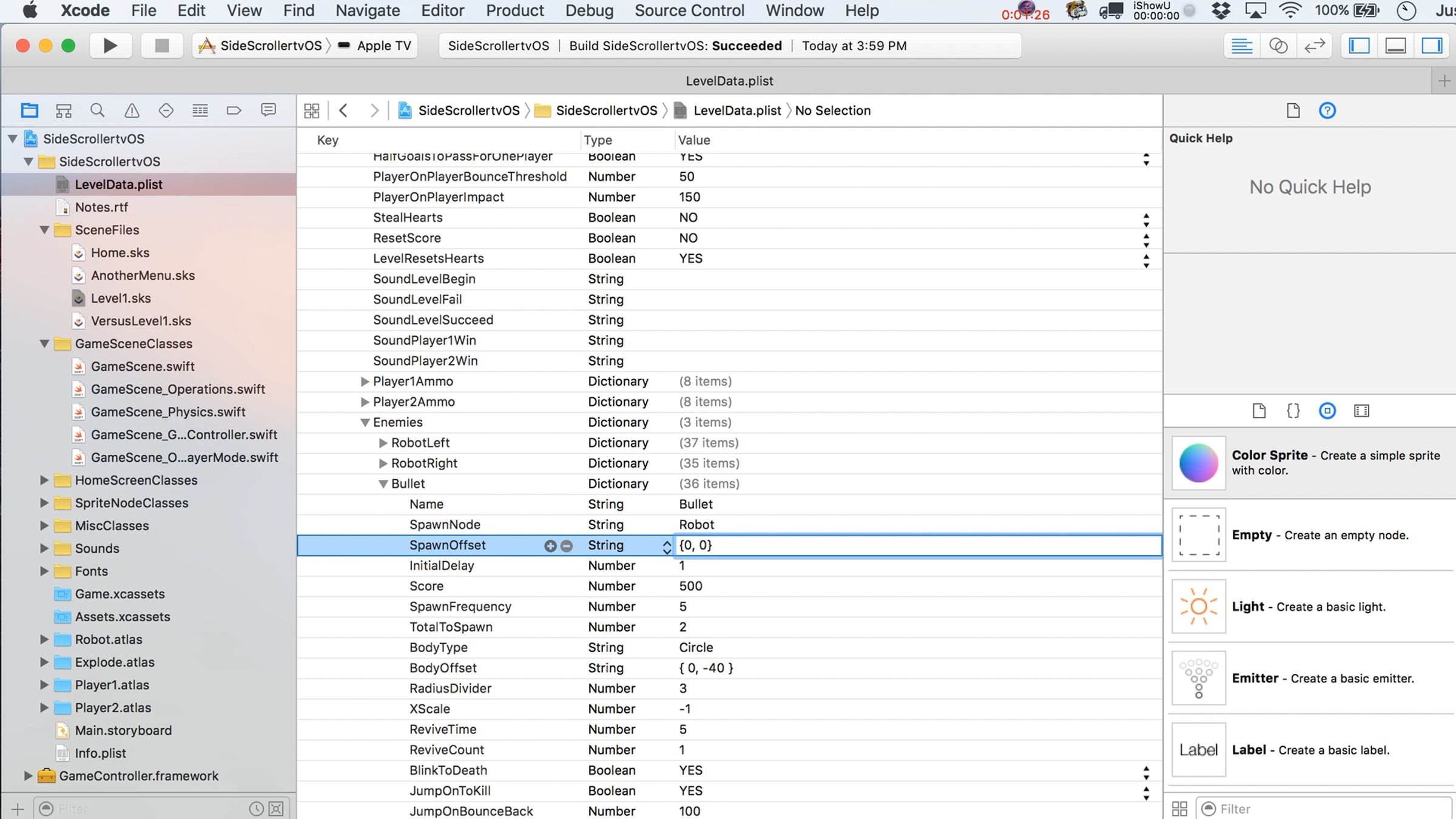Viewport: 1456px width, 819px height.
Task: Open the Source Control menu
Action: [x=689, y=11]
